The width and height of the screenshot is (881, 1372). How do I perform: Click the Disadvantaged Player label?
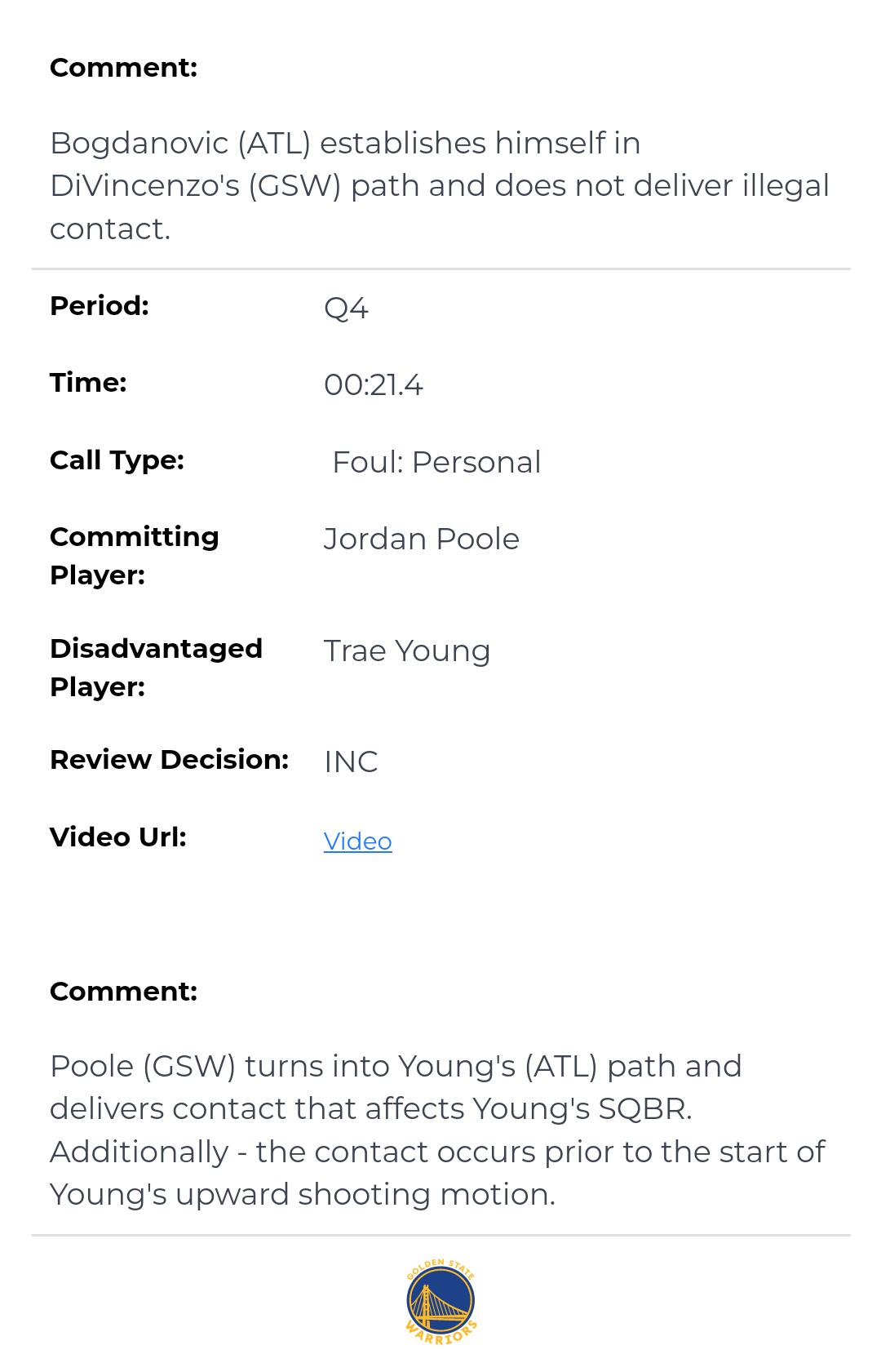156,667
